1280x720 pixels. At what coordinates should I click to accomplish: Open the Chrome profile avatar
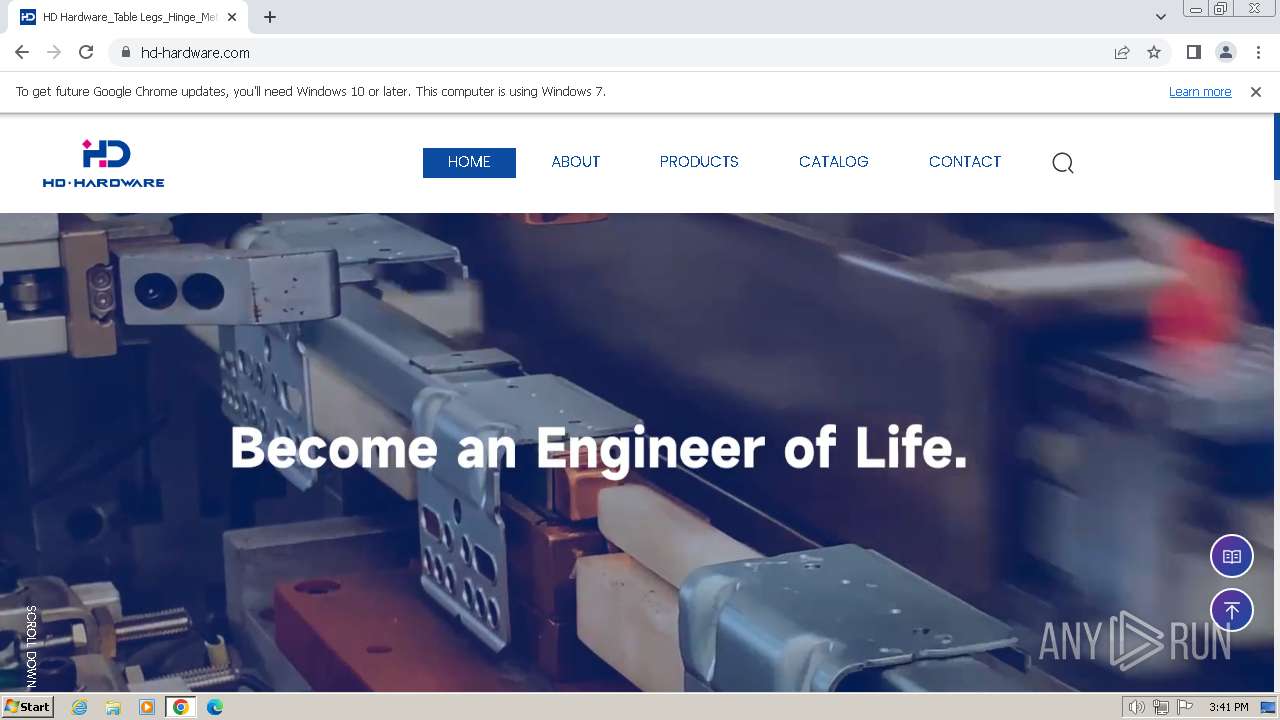click(x=1226, y=52)
